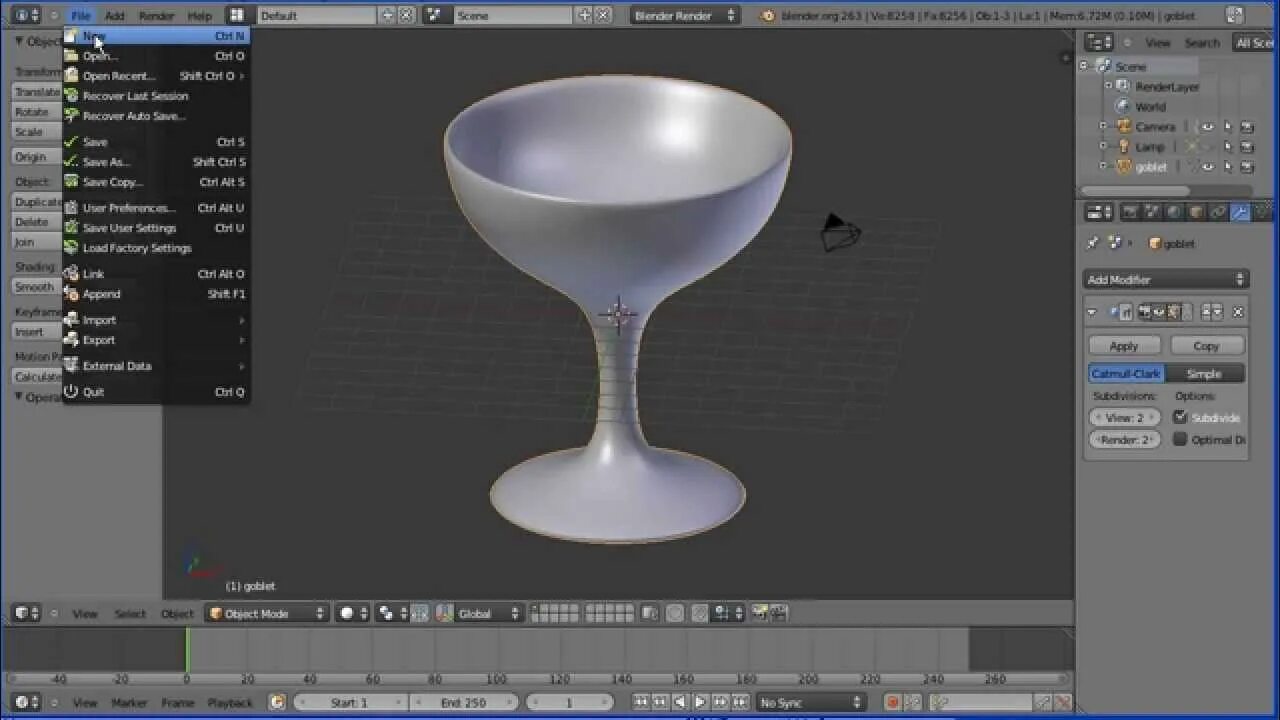Click the View: 2 subdivisions slider
This screenshot has width=1280, height=720.
pos(1125,418)
